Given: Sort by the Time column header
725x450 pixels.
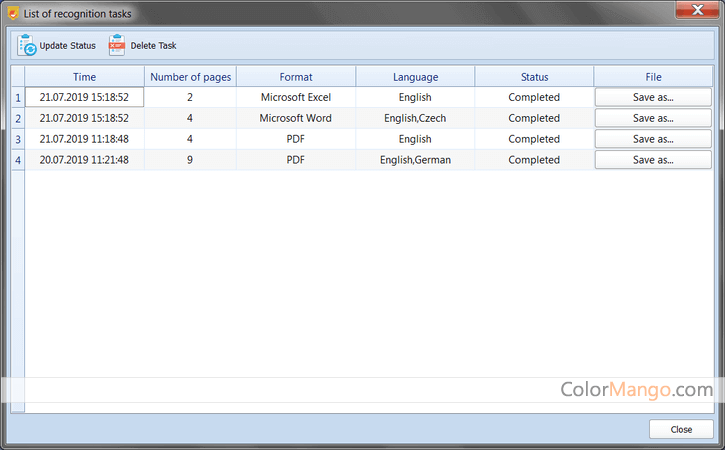Looking at the screenshot, I should (x=84, y=76).
